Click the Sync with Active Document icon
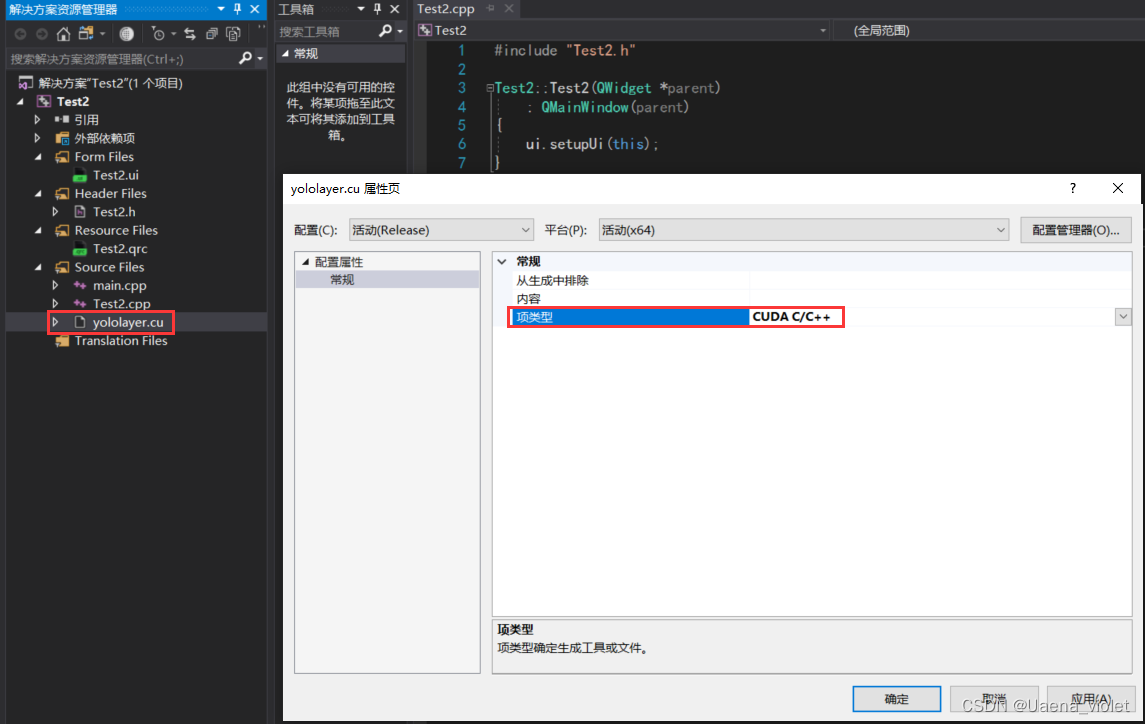The height and width of the screenshot is (724, 1145). tap(190, 33)
